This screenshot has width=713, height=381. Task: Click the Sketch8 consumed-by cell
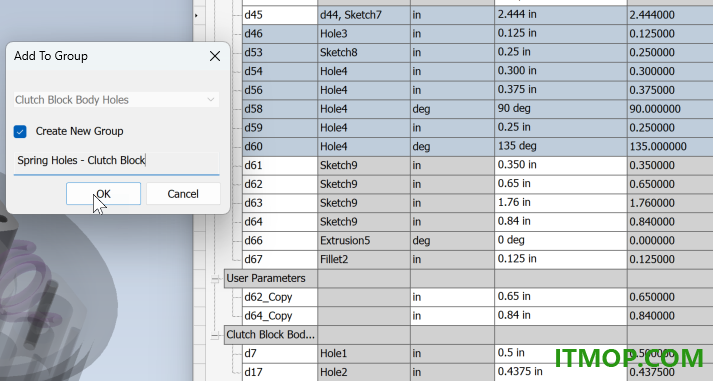click(364, 52)
